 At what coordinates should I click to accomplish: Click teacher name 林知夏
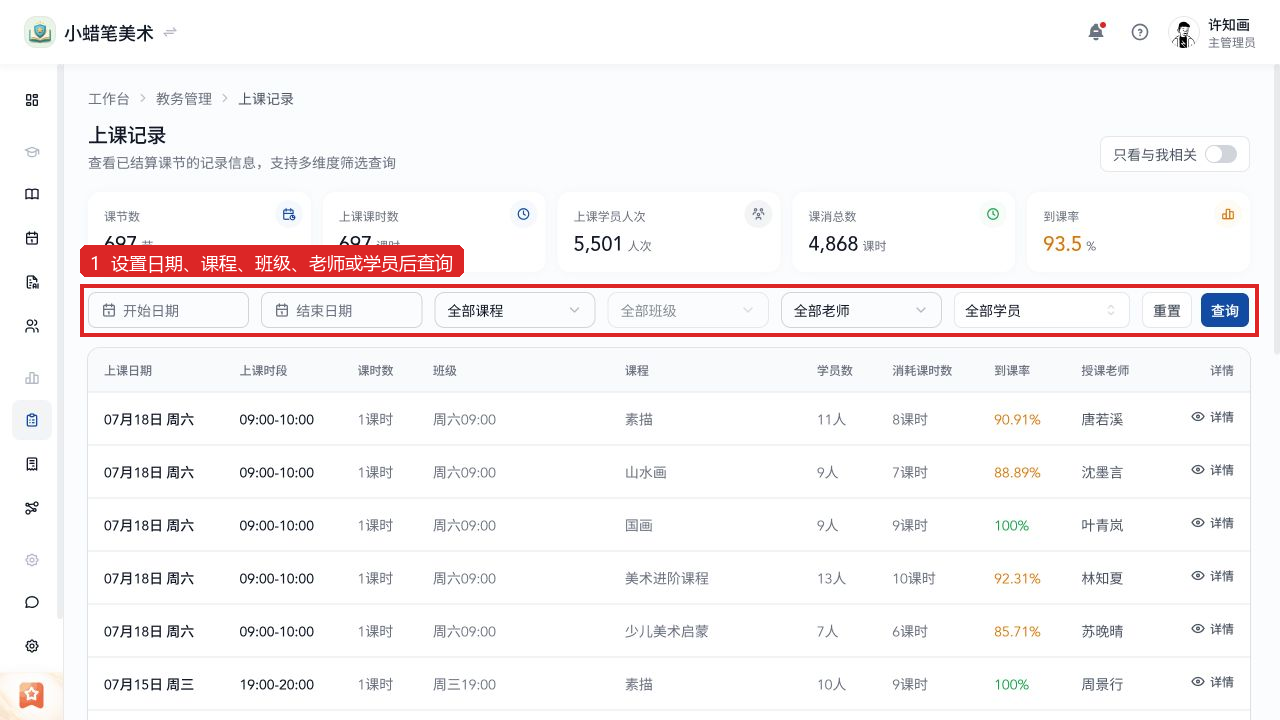click(1102, 579)
